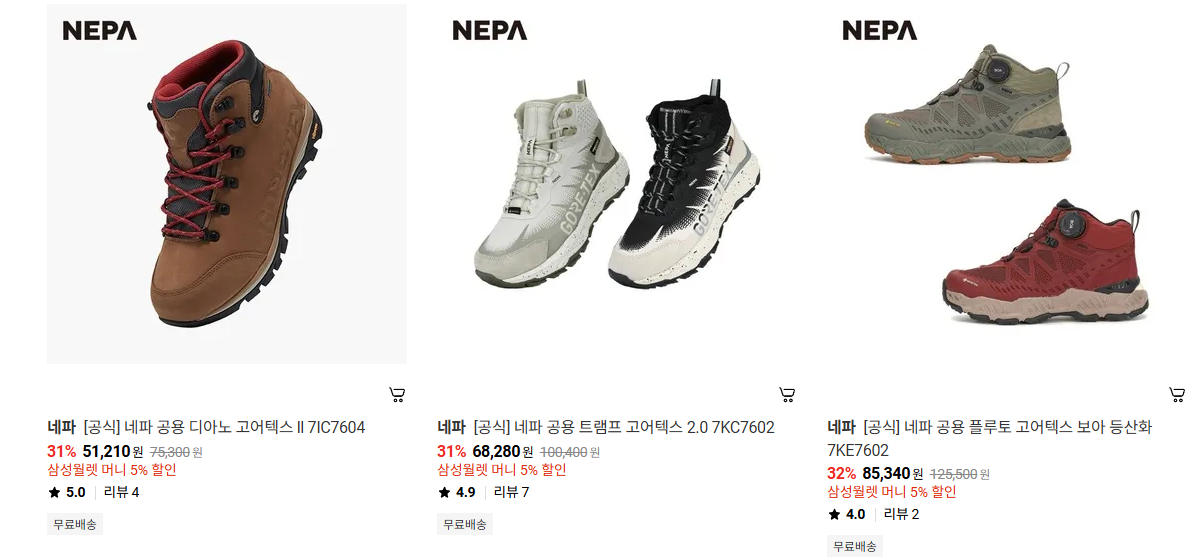Open product title 네파 공용 트램프 고어텍스 2.0 7KC7602
The width and height of the screenshot is (1195, 560).
(624, 427)
